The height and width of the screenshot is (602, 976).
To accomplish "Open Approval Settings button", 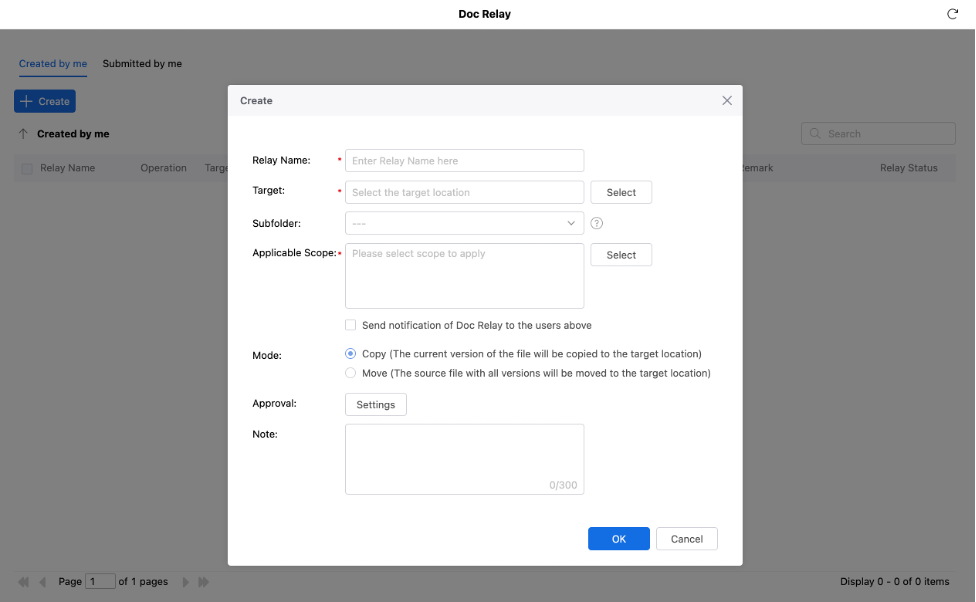I will click(x=376, y=405).
